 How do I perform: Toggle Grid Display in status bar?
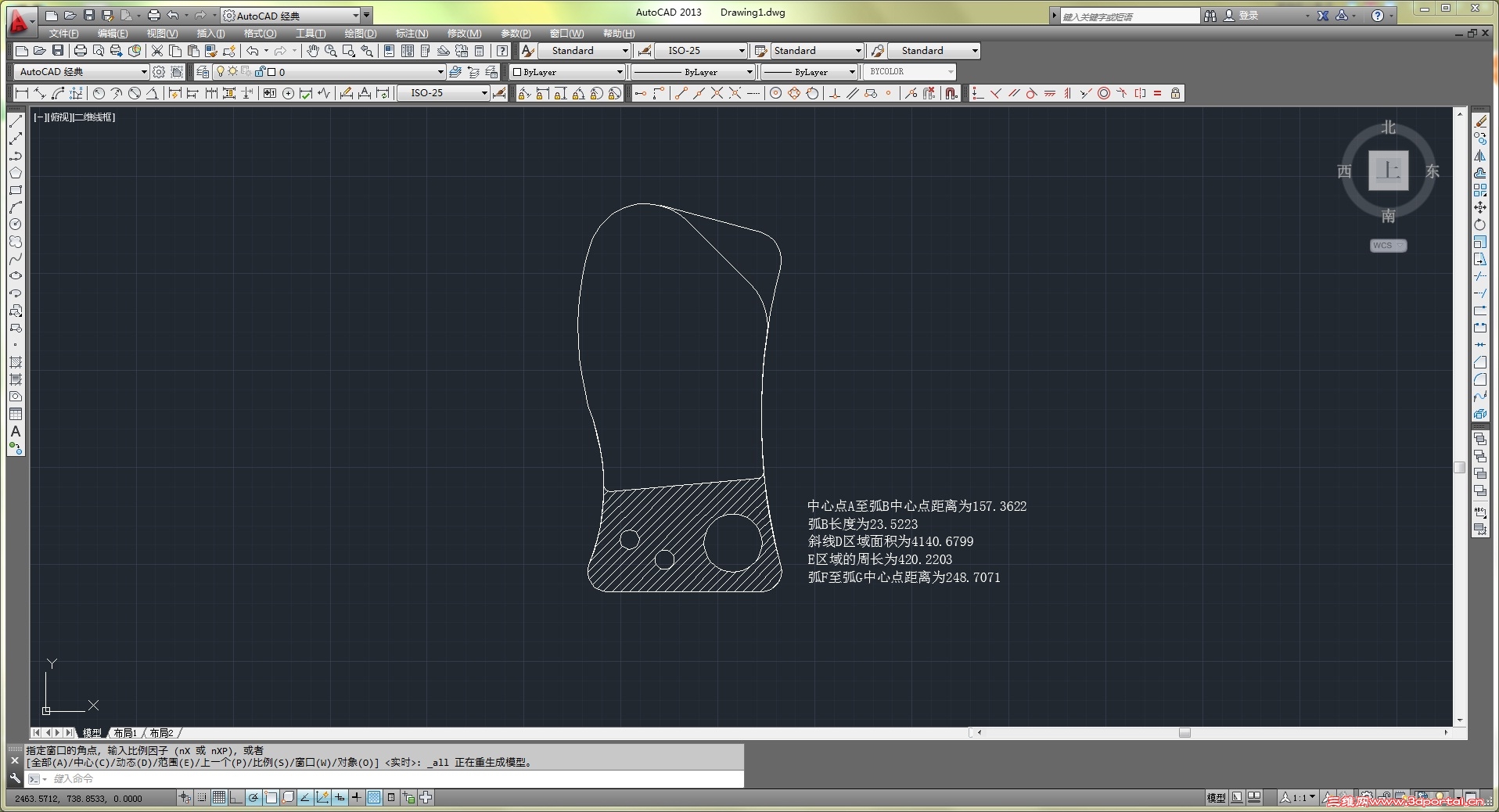coord(219,798)
